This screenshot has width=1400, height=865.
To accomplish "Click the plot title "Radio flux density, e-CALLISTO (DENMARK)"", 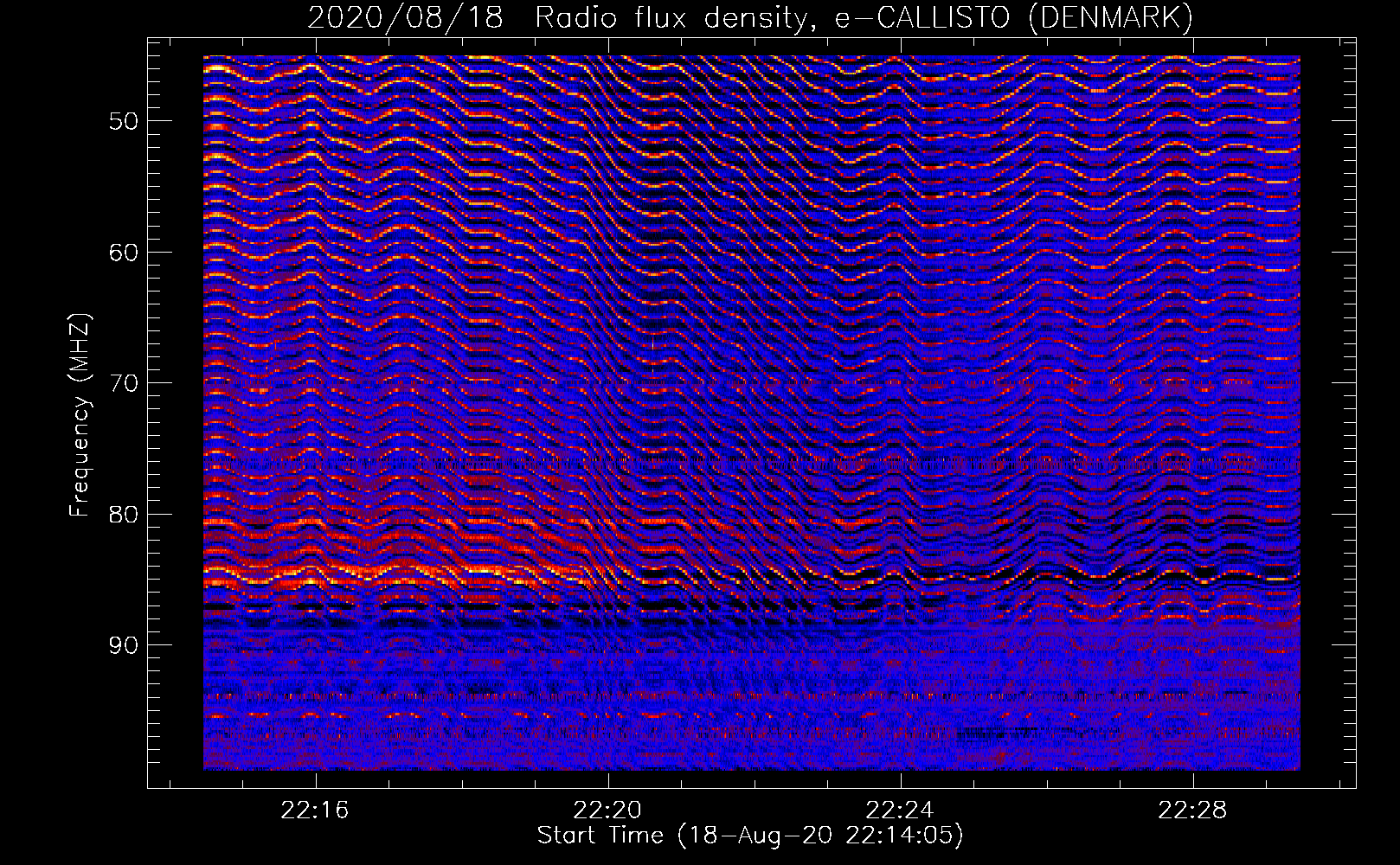I will tap(864, 19).
